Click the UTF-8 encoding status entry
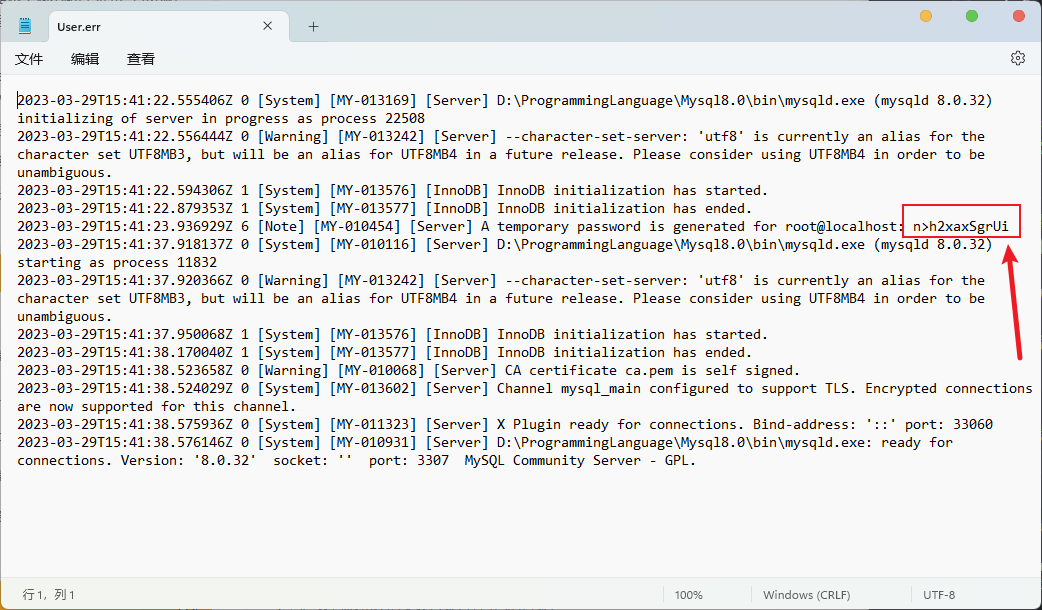1042x610 pixels. click(939, 595)
